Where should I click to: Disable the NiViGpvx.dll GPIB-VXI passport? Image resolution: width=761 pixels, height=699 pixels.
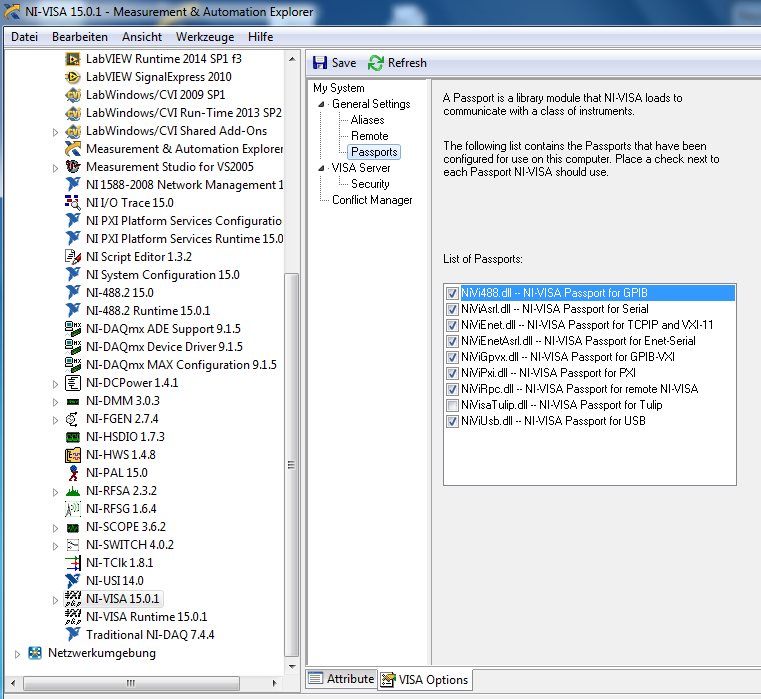pos(452,357)
